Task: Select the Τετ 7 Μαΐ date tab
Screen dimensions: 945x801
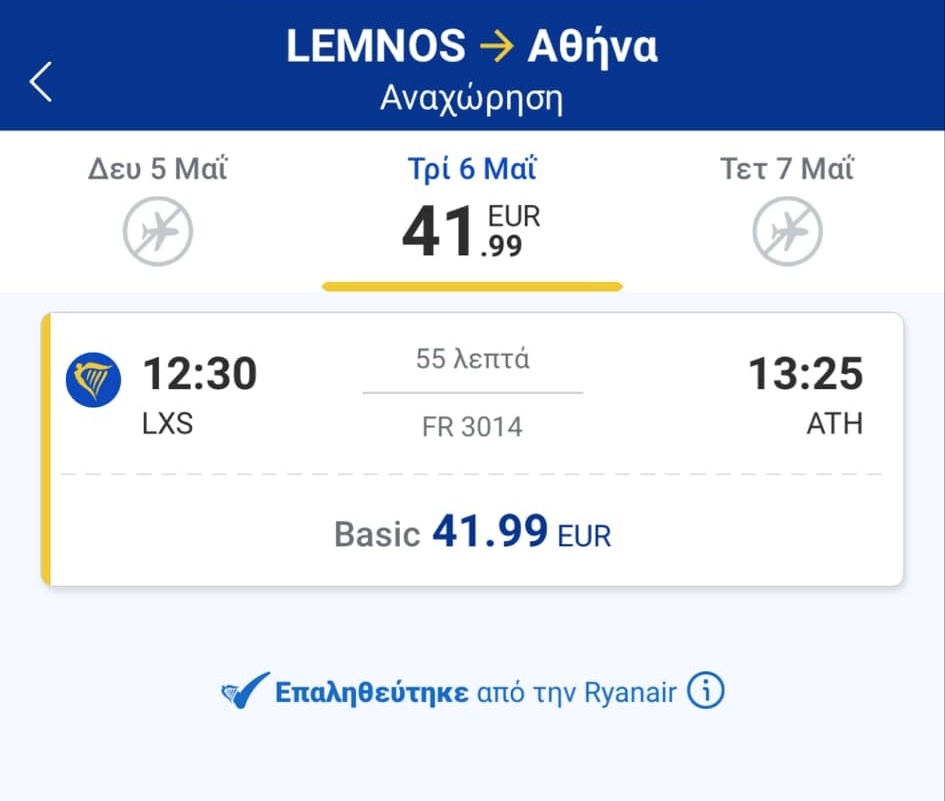Action: pyautogui.click(x=787, y=169)
